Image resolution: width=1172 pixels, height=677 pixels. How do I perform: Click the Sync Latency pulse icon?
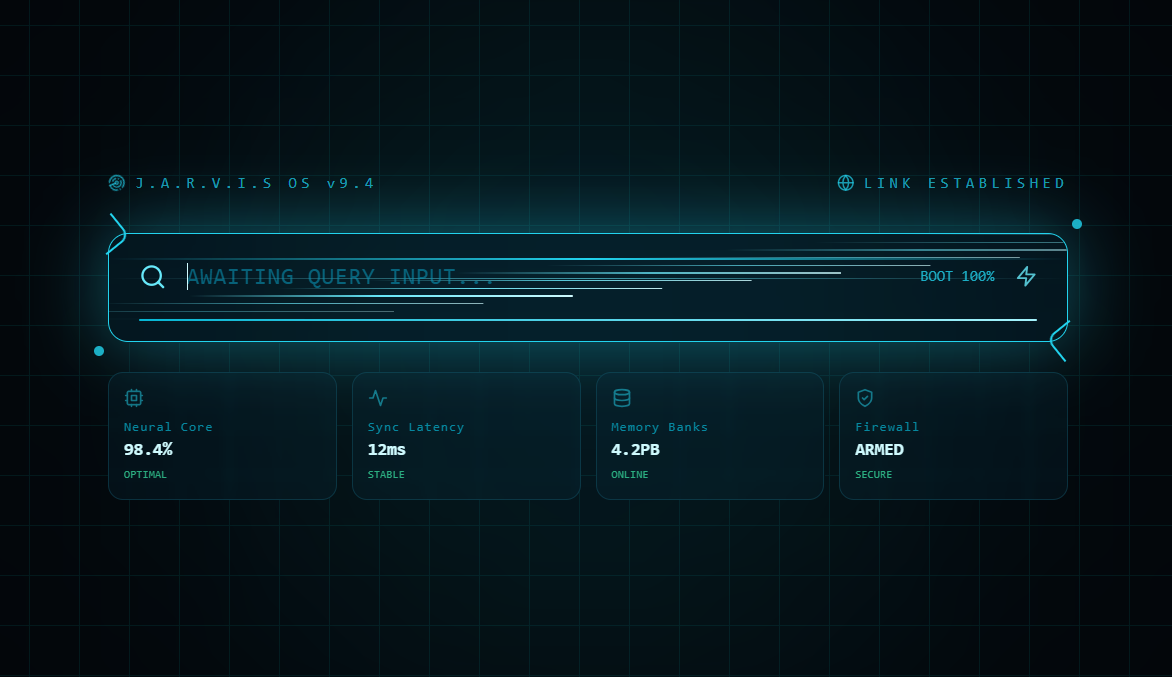tap(377, 398)
